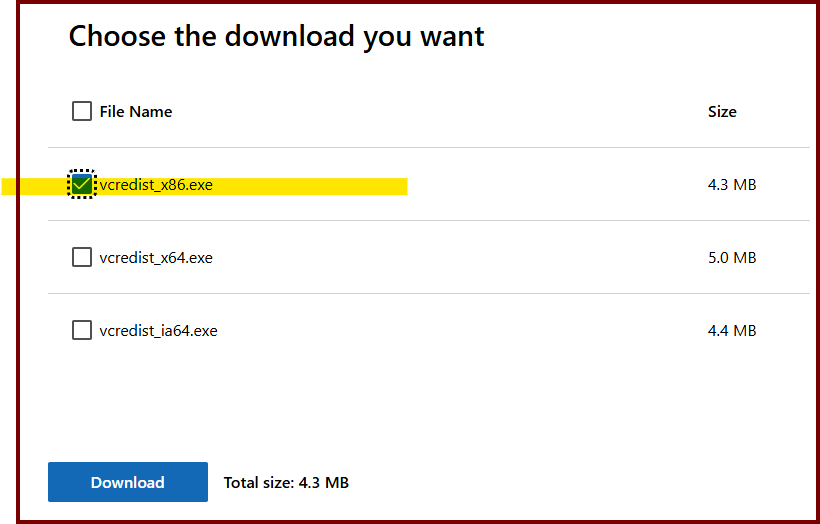
Task: Click the "Choose the download you want" heading
Action: [x=276, y=37]
